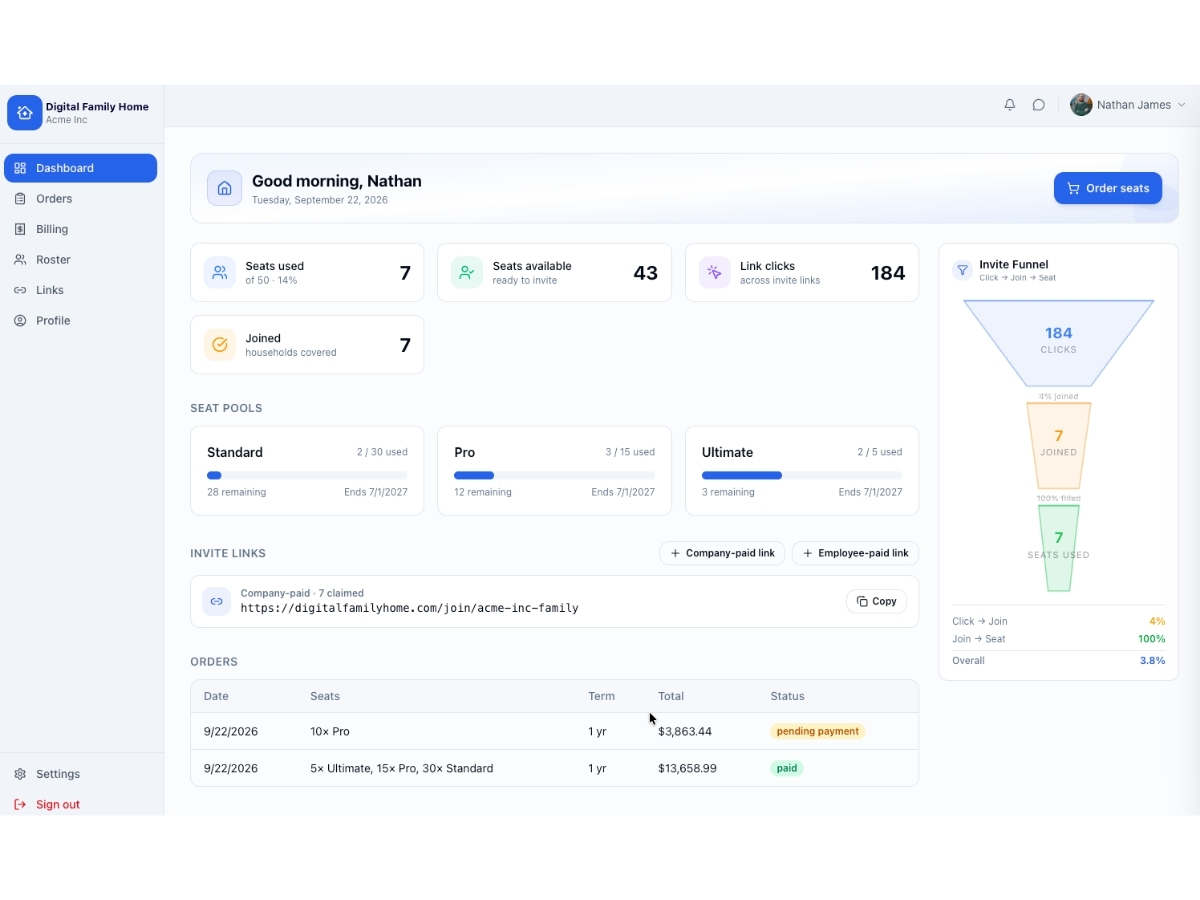
Task: Click the Seats used people icon
Action: (220, 273)
